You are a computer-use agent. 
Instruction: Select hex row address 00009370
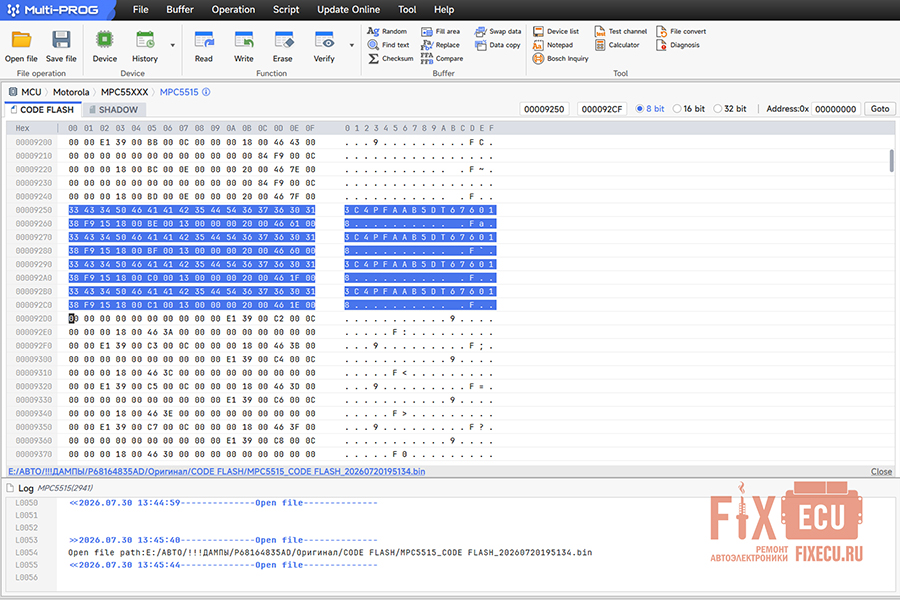point(34,454)
